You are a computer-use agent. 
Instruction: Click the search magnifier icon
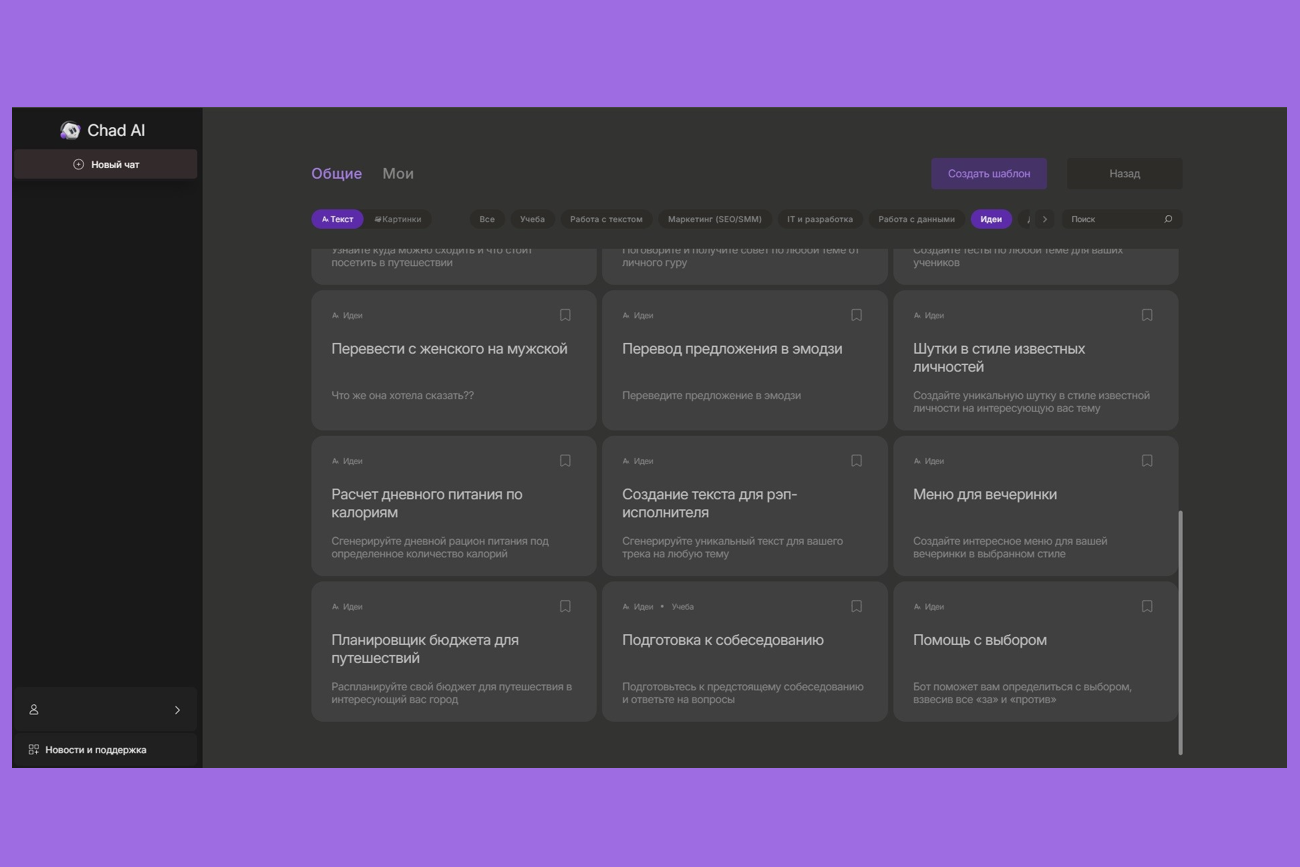pyautogui.click(x=1168, y=219)
